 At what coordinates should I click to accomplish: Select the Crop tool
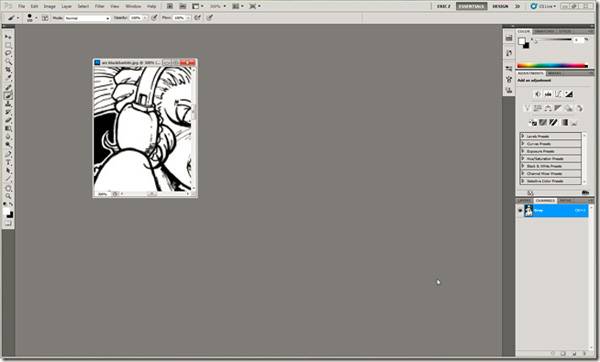point(8,70)
